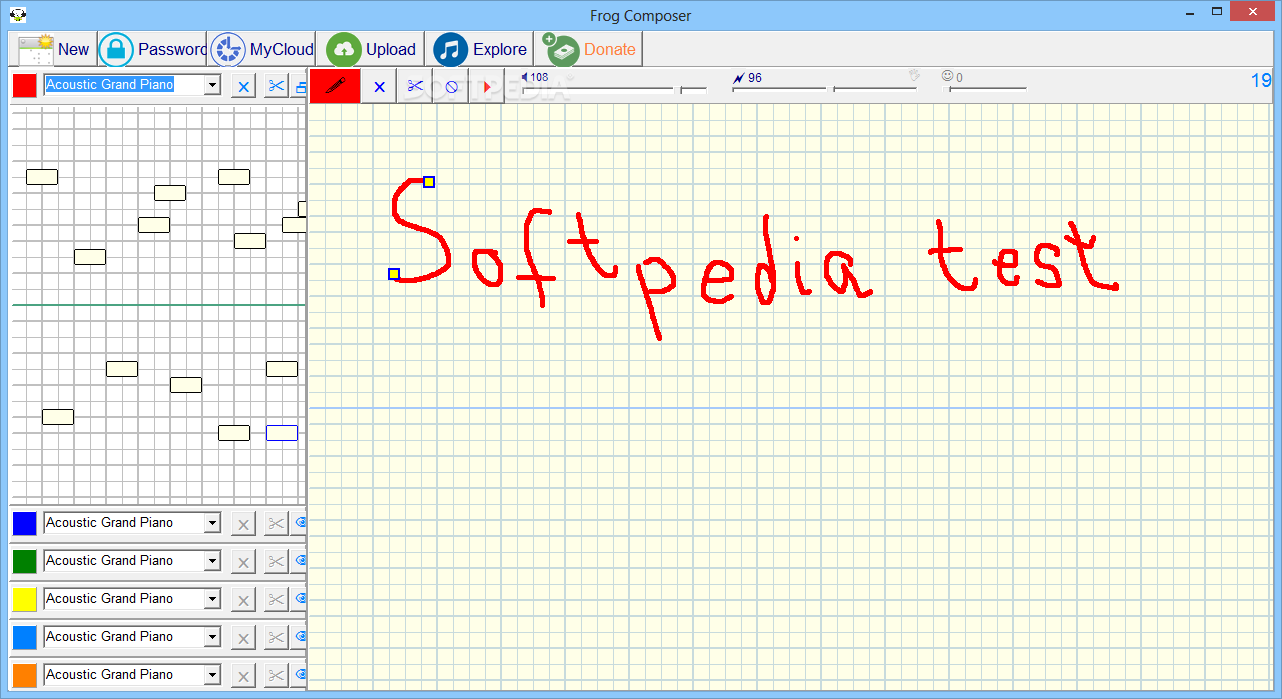Click the tempo lightning icon showing 96

point(738,77)
